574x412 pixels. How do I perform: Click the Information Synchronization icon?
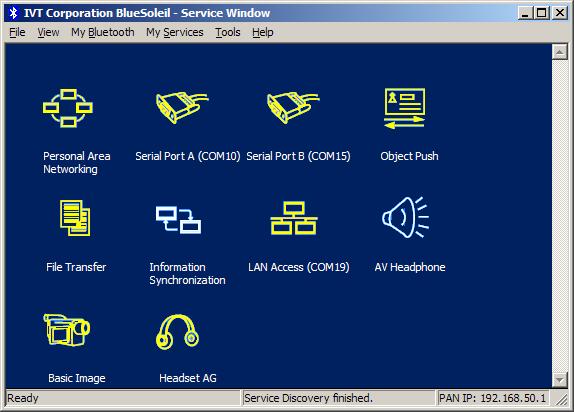[x=178, y=219]
